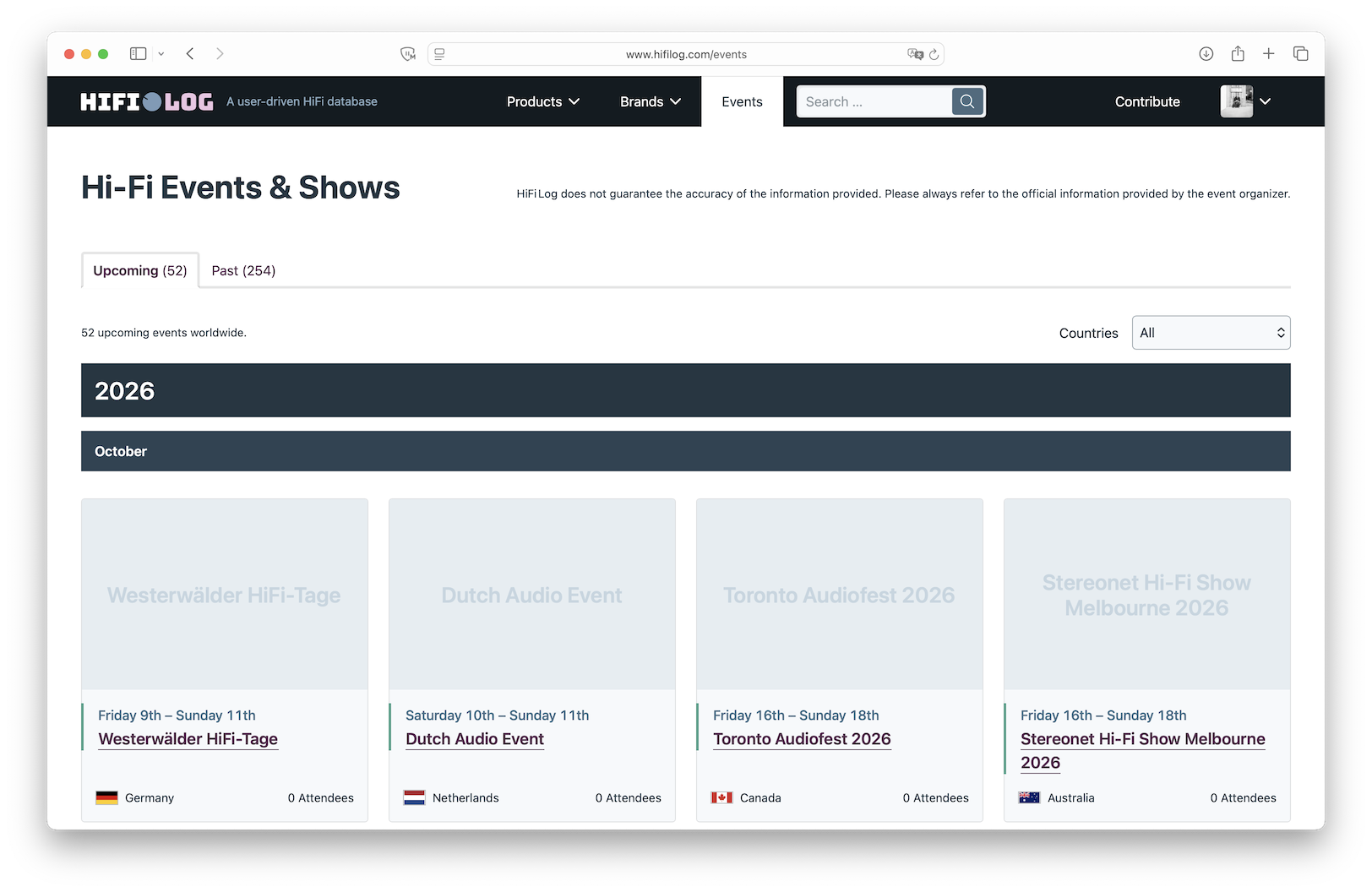Click the translate icon in address bar
The image size is (1372, 892).
pyautogui.click(x=915, y=54)
